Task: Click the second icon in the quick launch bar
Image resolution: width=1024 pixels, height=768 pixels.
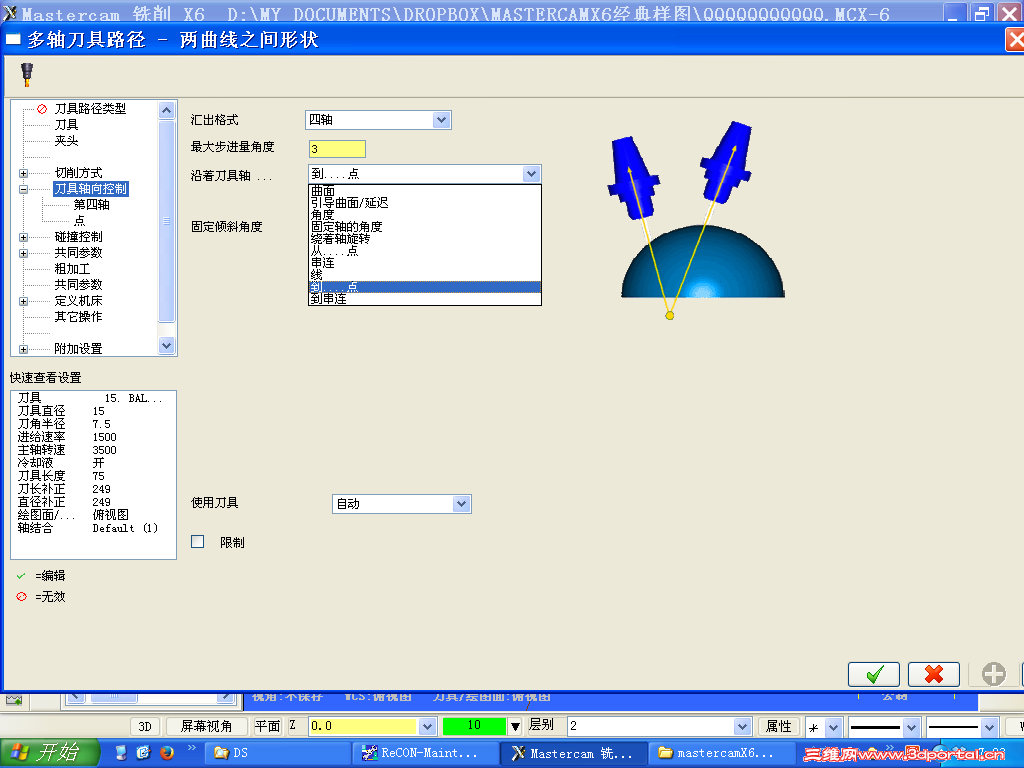Action: (143, 752)
